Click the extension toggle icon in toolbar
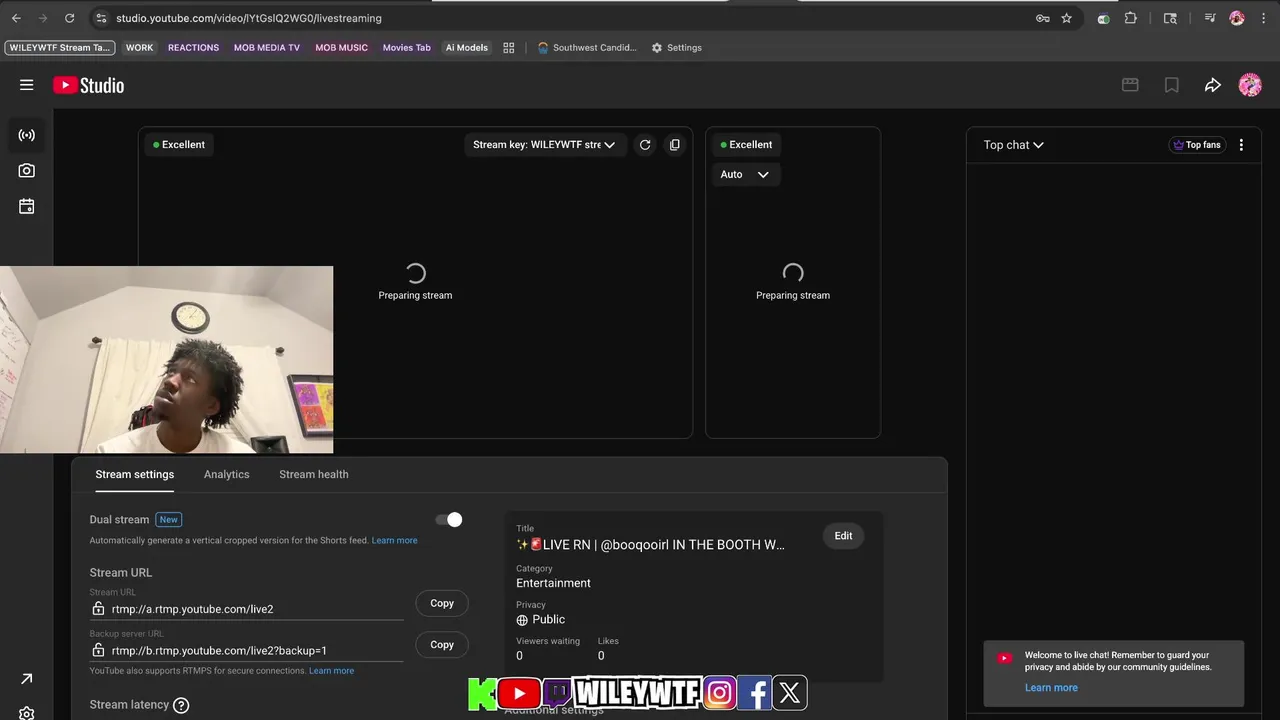Viewport: 1280px width, 720px height. (1103, 18)
